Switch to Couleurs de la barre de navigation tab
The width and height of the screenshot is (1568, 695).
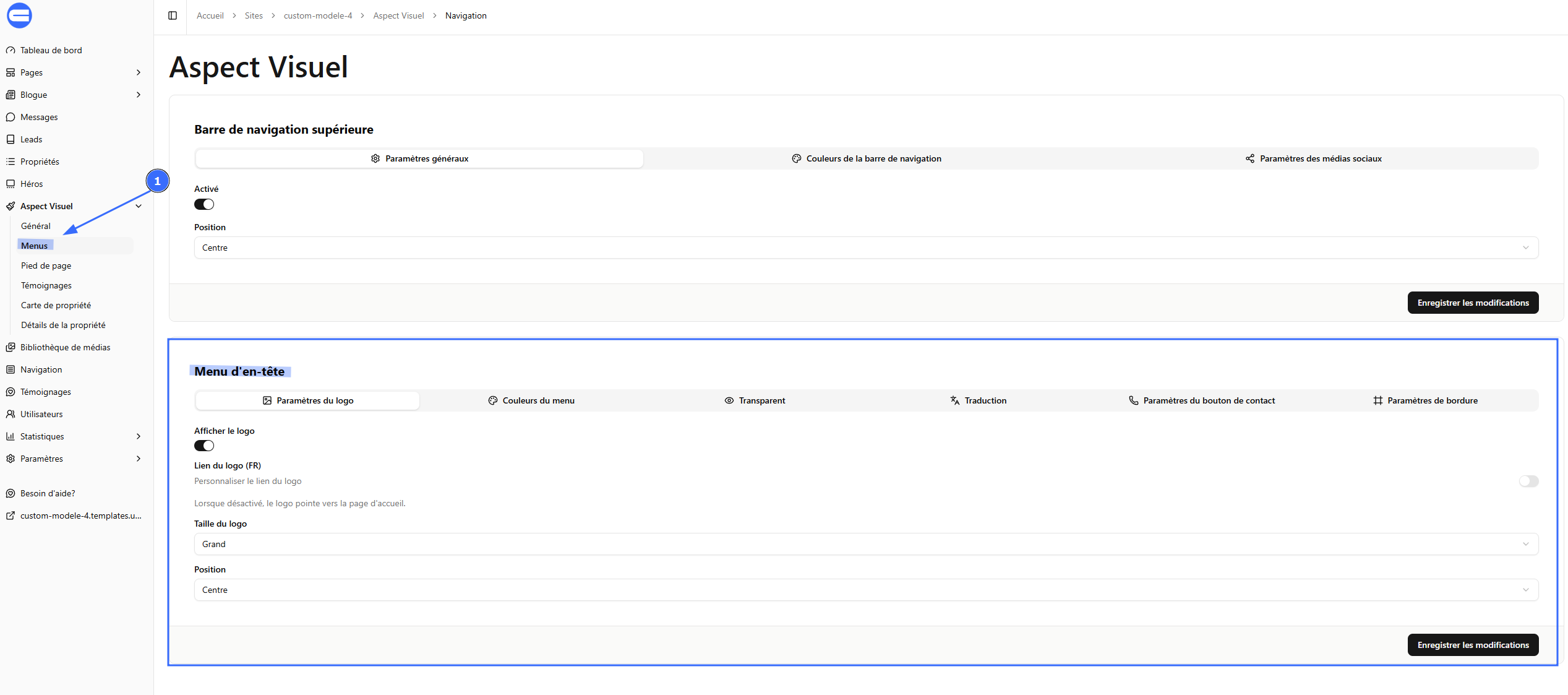tap(866, 158)
